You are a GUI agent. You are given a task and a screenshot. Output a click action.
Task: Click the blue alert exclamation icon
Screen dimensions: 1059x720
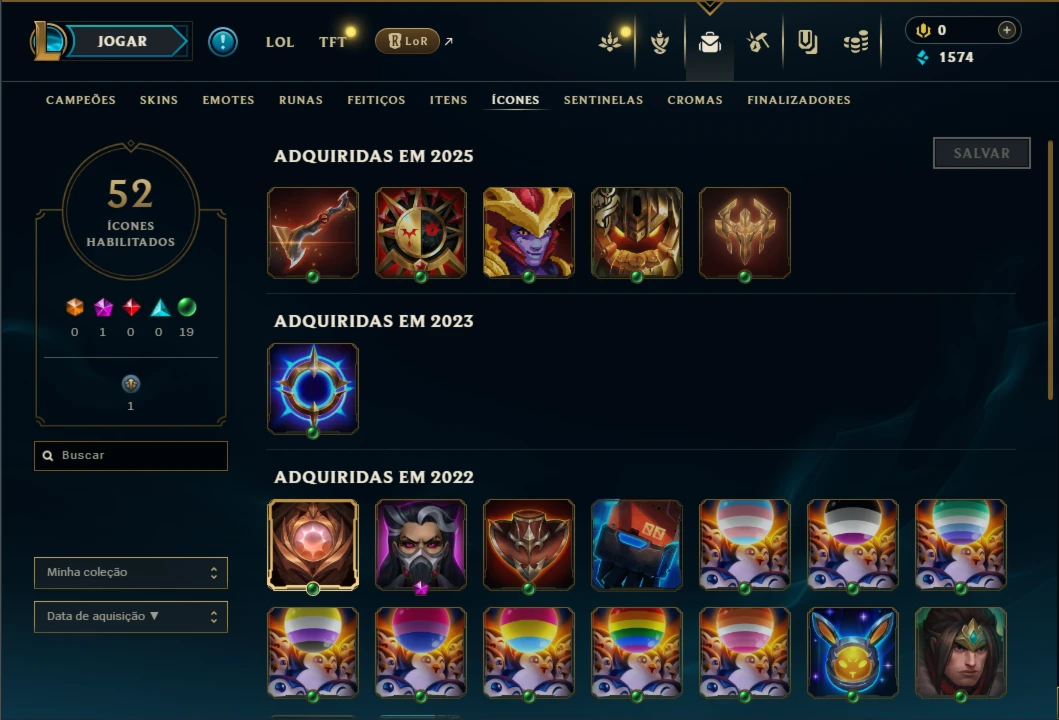click(222, 42)
